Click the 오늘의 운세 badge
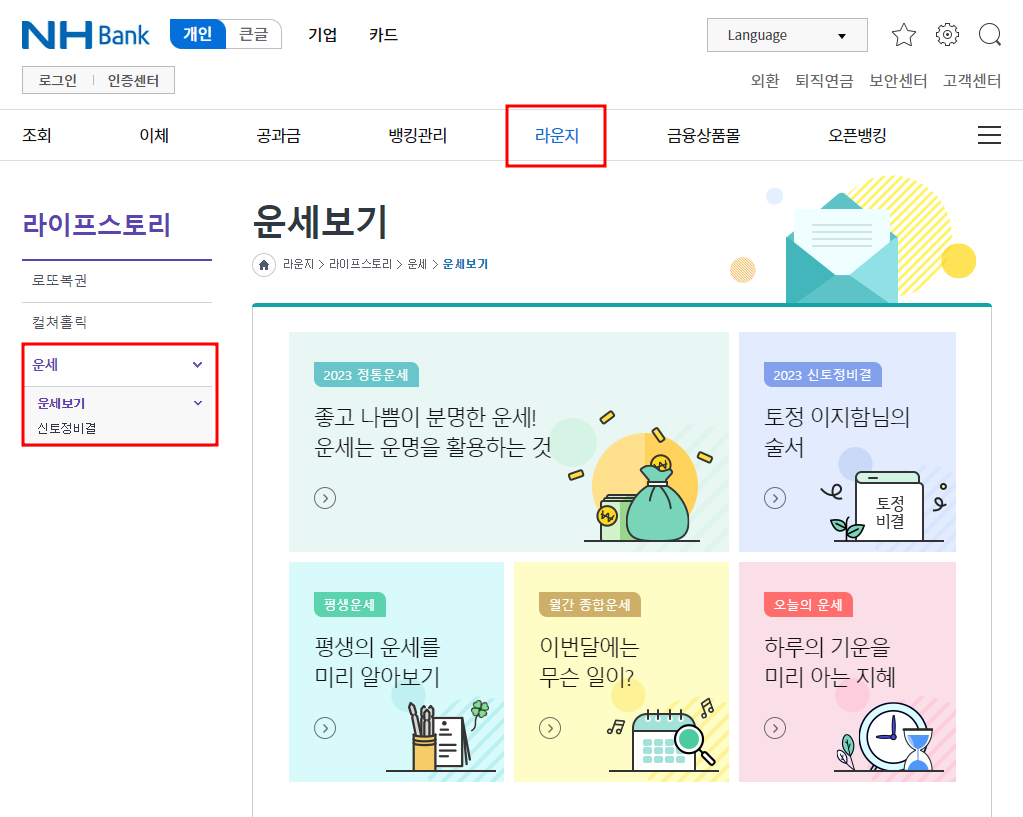Viewport: 1023px width, 817px height. (x=808, y=604)
